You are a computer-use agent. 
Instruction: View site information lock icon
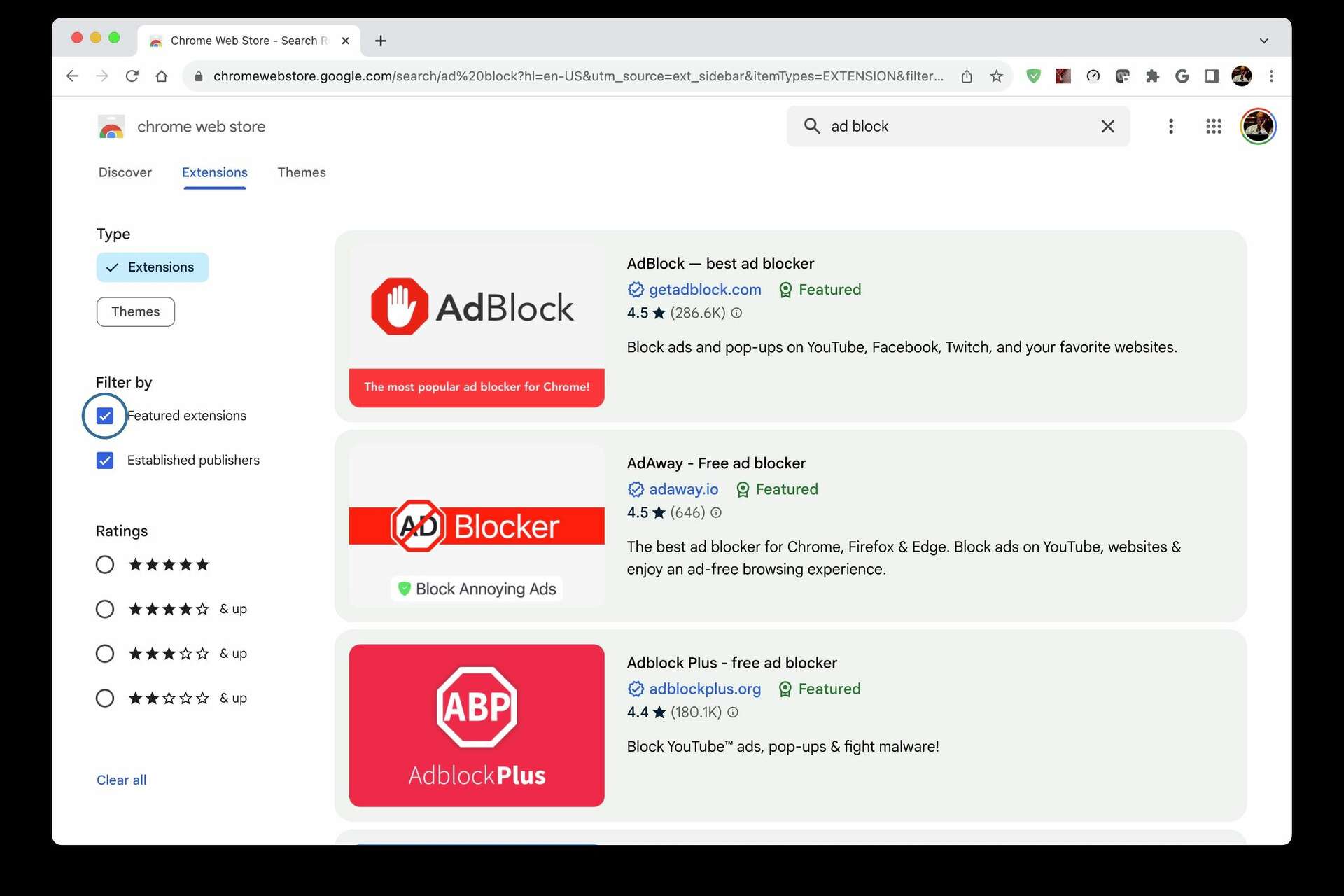199,76
